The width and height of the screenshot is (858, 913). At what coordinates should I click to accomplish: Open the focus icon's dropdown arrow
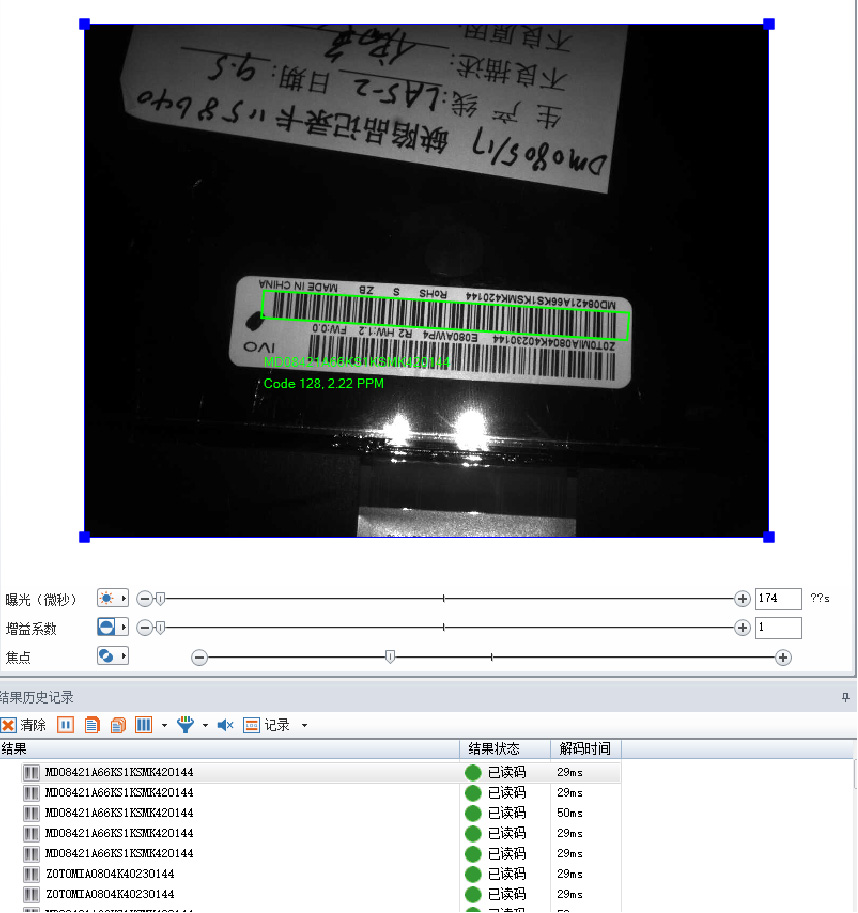pos(123,656)
